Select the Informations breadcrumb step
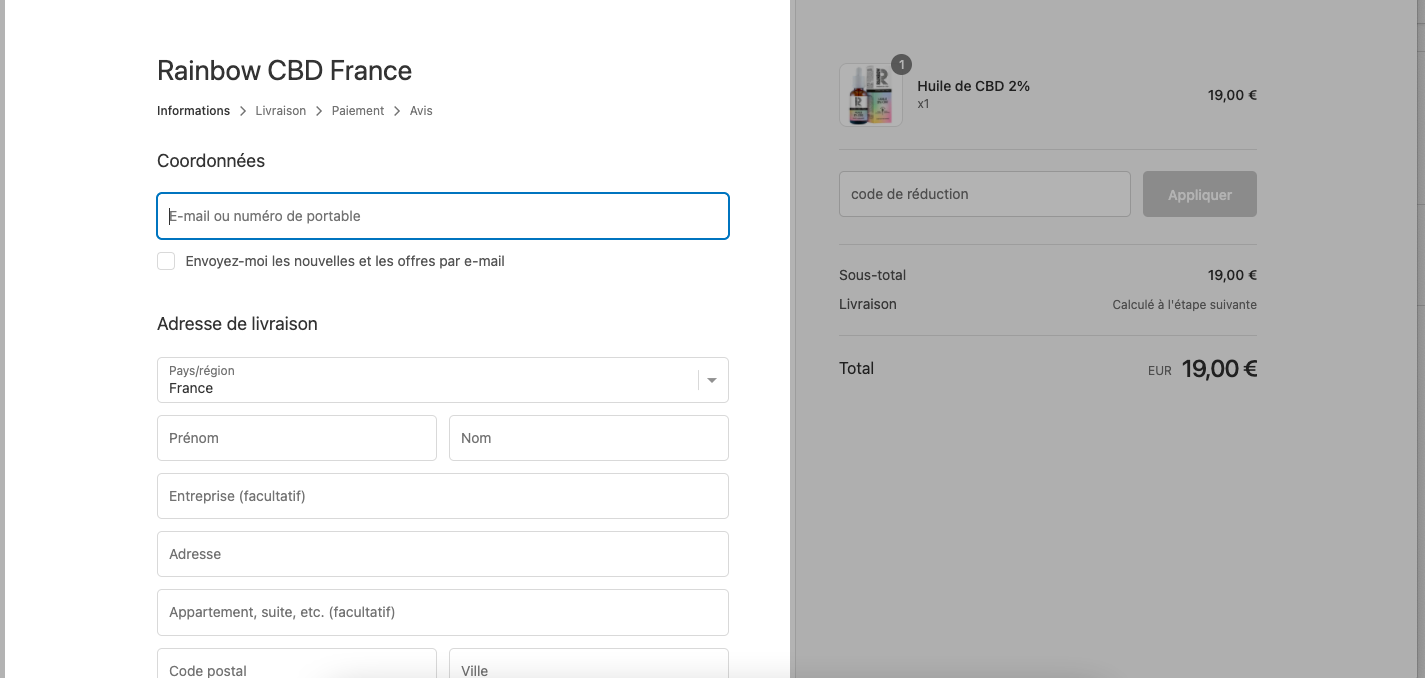 (194, 111)
